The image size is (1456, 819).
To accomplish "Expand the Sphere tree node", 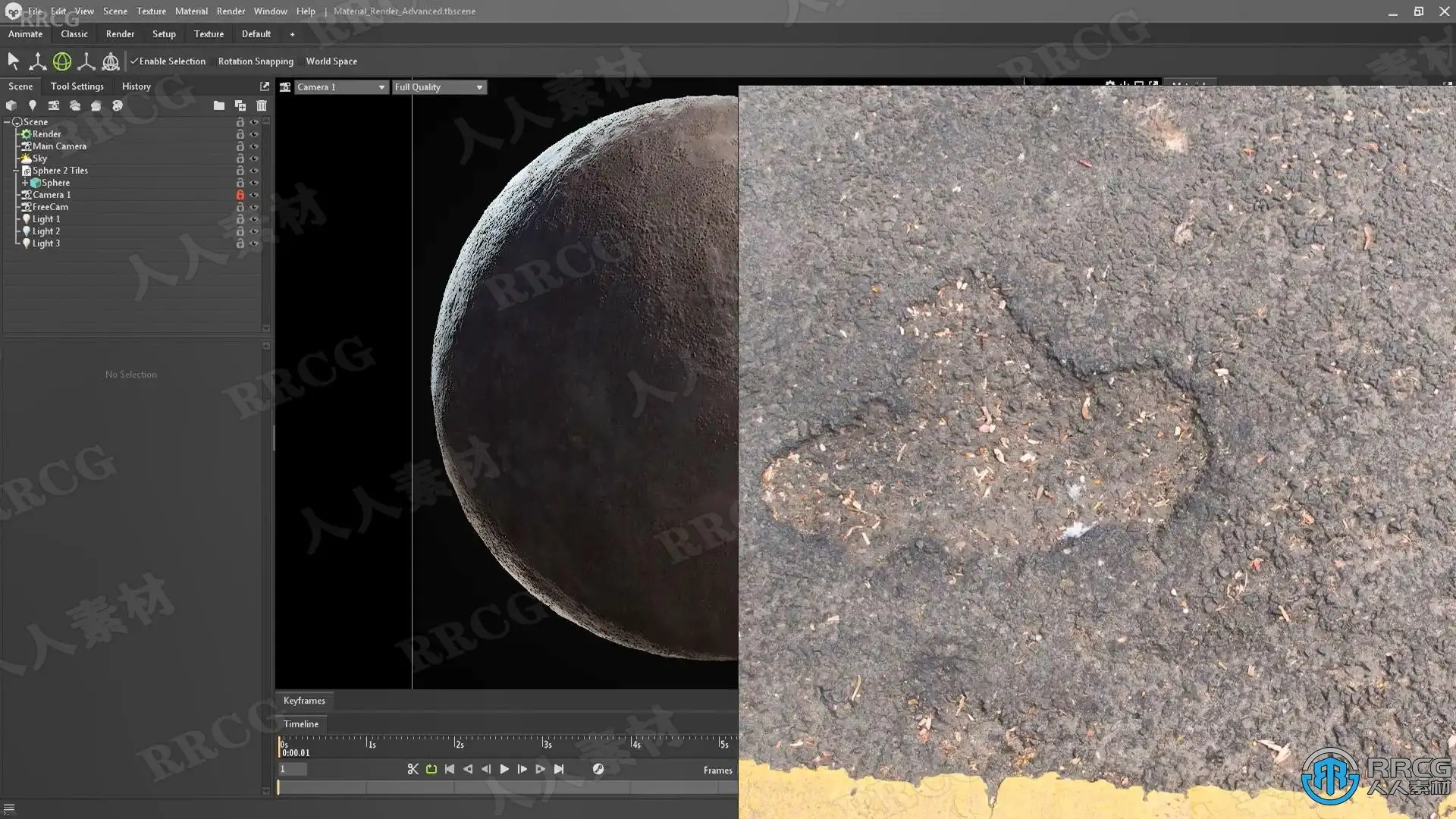I will pos(25,183).
